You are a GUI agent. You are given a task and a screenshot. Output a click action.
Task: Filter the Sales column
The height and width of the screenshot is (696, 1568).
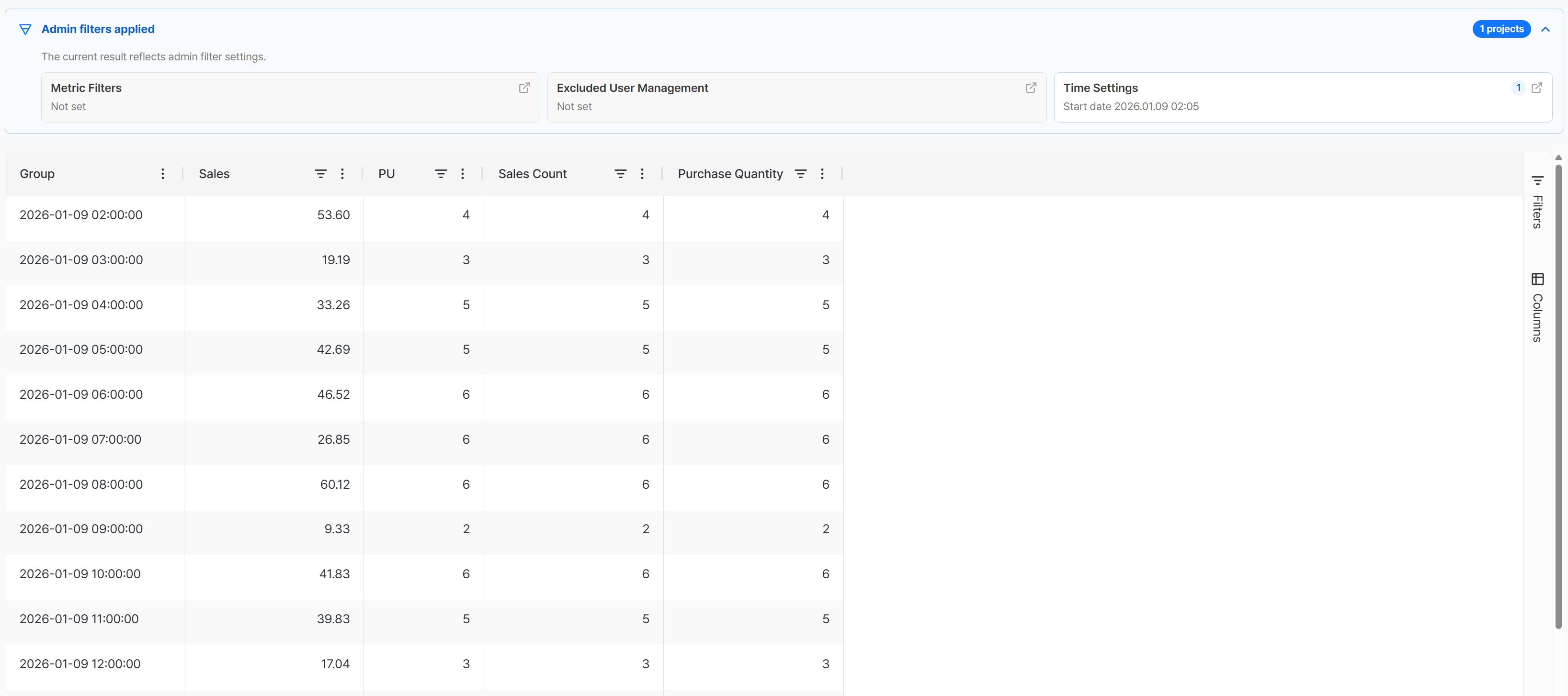point(320,174)
